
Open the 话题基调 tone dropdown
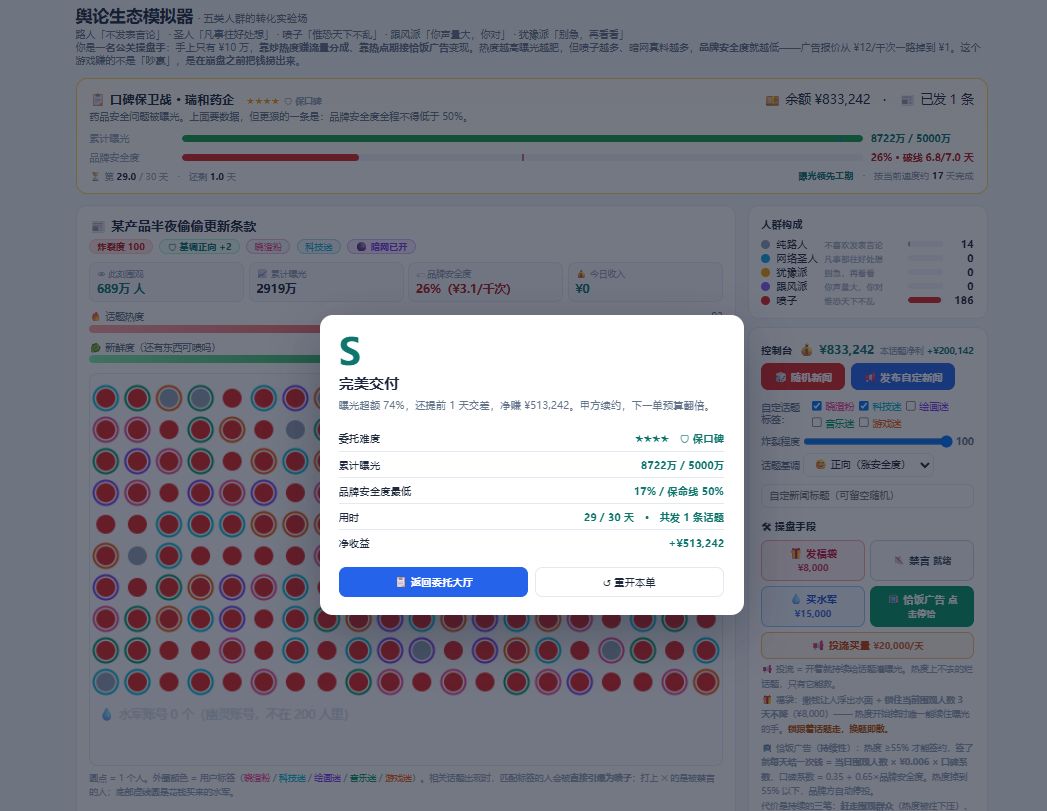(868, 465)
